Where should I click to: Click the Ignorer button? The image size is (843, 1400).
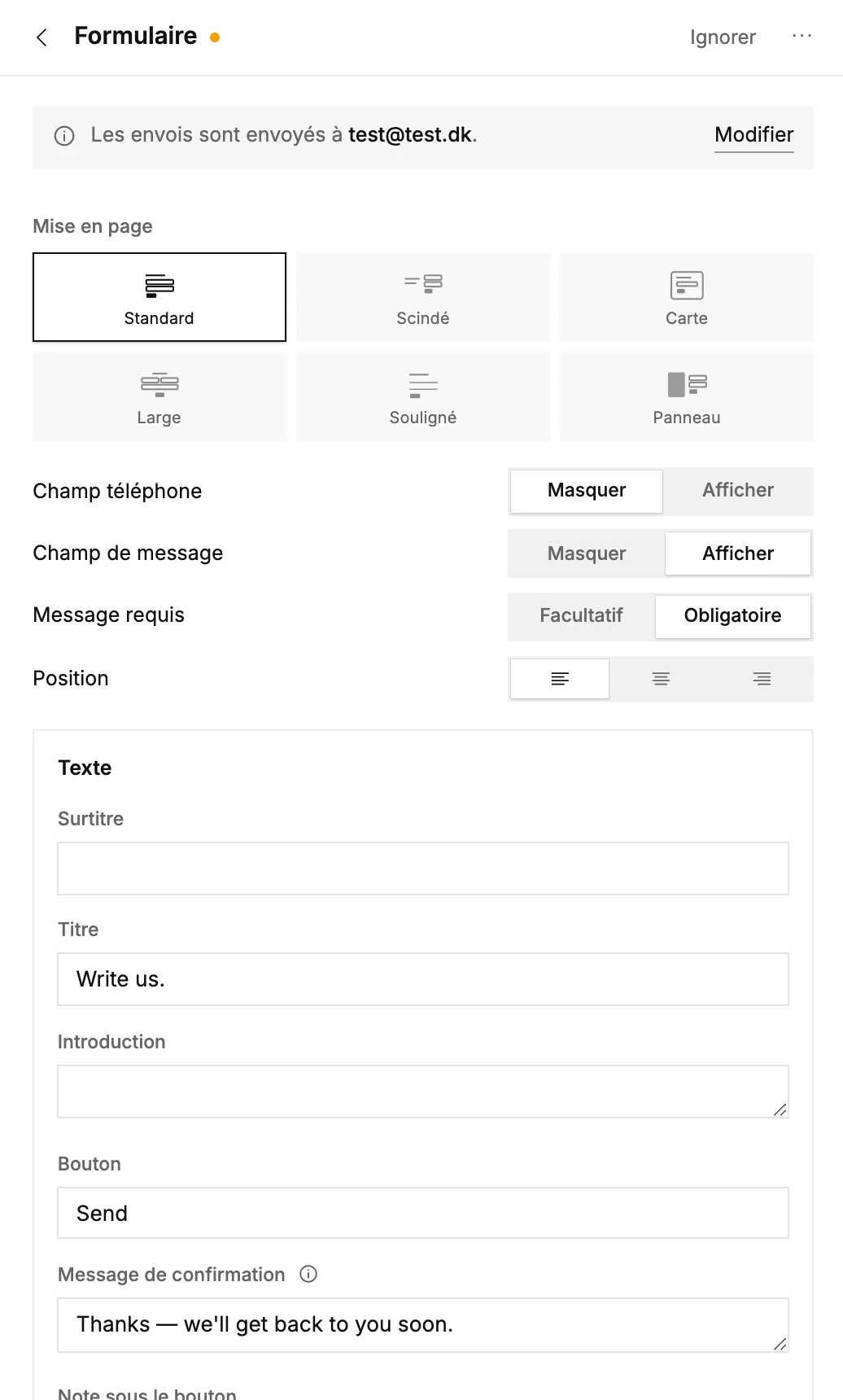(723, 37)
